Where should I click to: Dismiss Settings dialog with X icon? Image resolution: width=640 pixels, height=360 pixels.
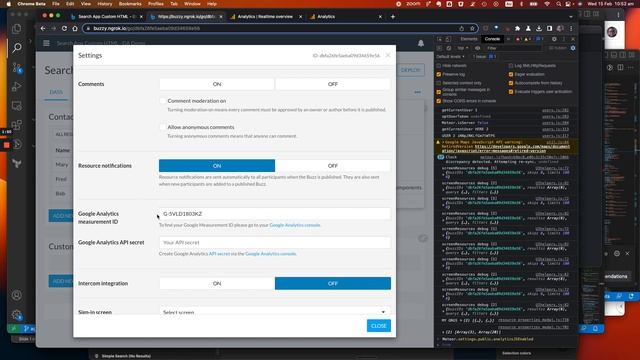[x=388, y=55]
